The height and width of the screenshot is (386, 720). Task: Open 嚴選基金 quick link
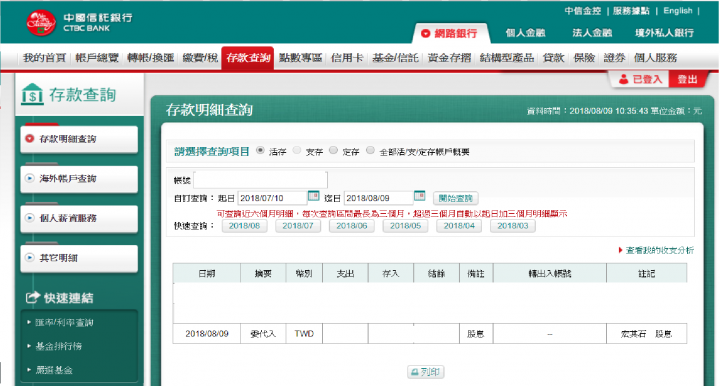[54, 370]
